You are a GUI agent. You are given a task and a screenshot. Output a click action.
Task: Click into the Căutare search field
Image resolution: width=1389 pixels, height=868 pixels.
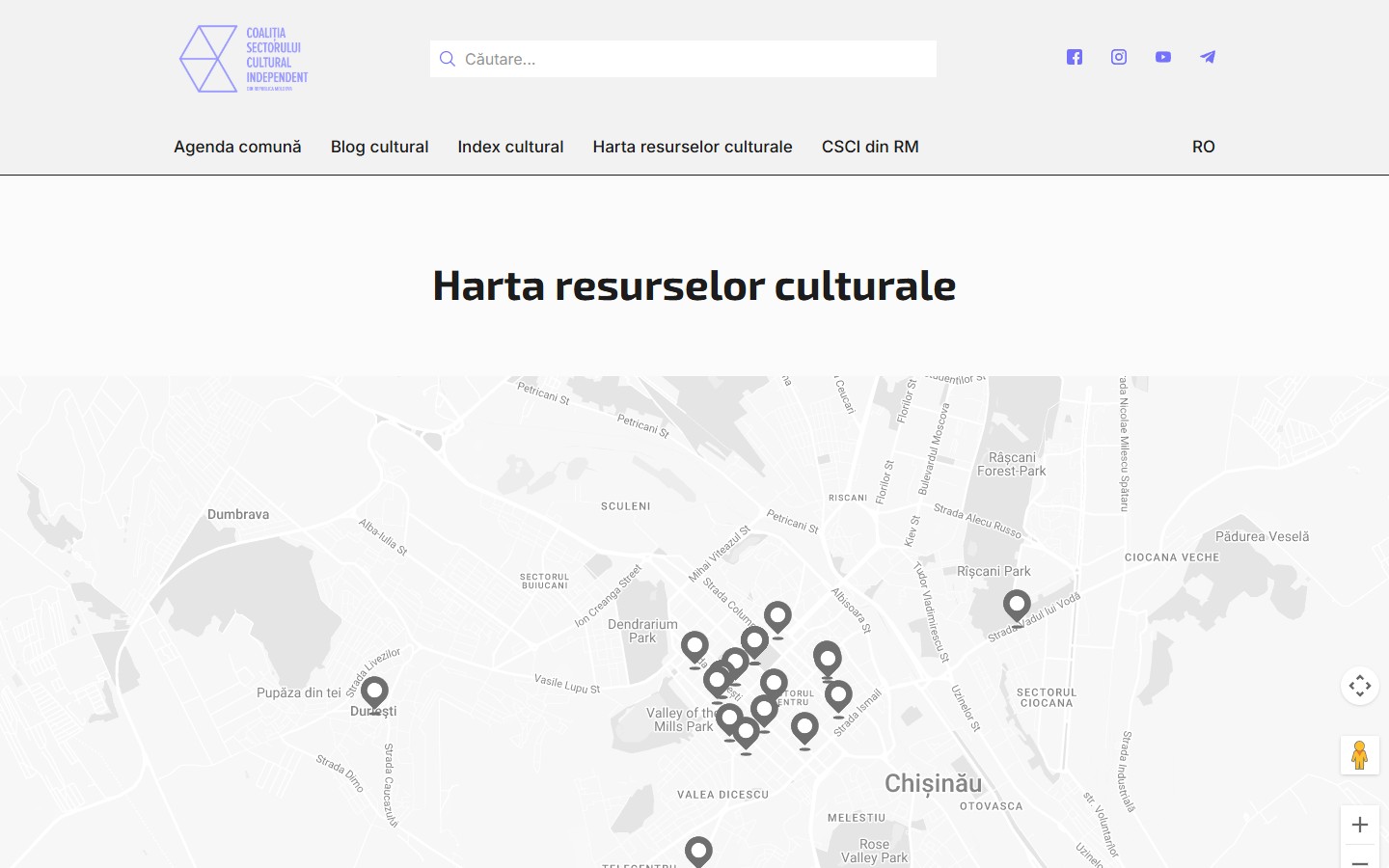683,59
